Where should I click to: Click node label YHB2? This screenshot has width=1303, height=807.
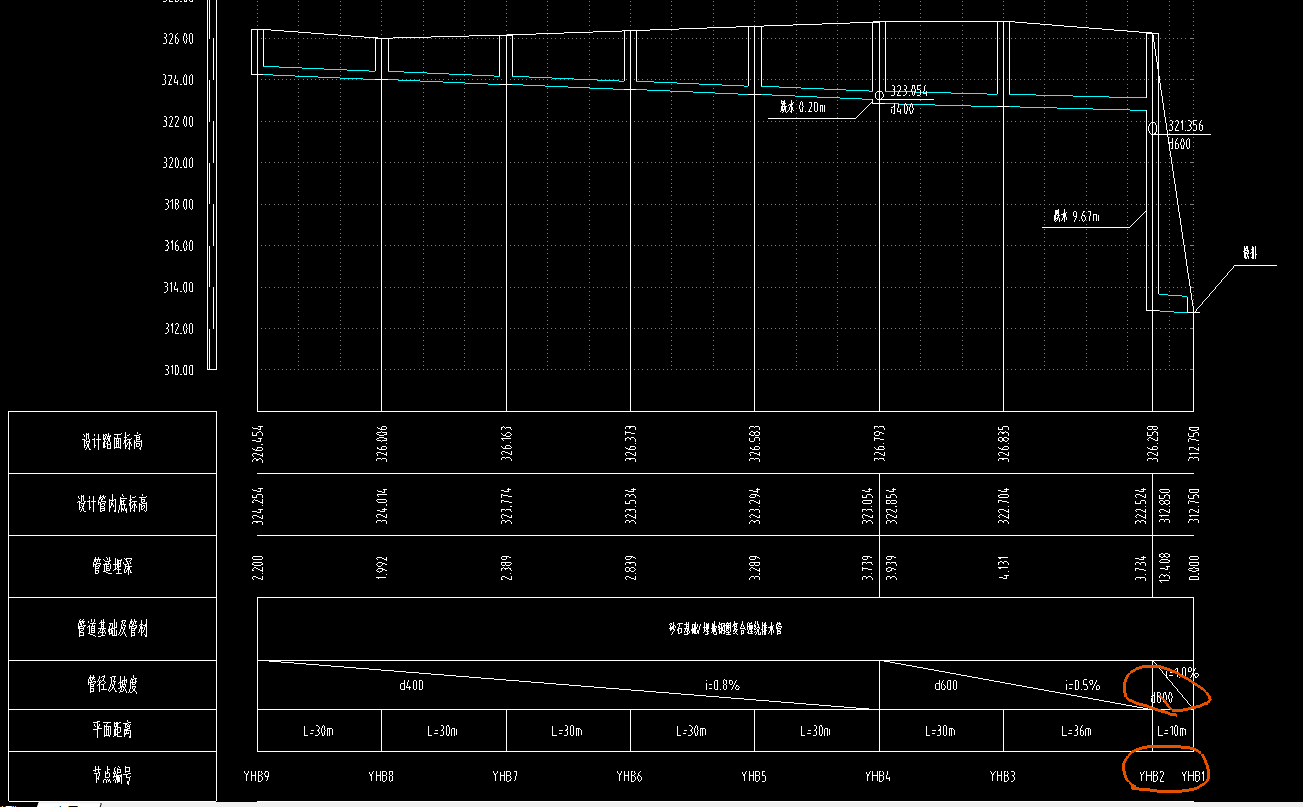1152,776
